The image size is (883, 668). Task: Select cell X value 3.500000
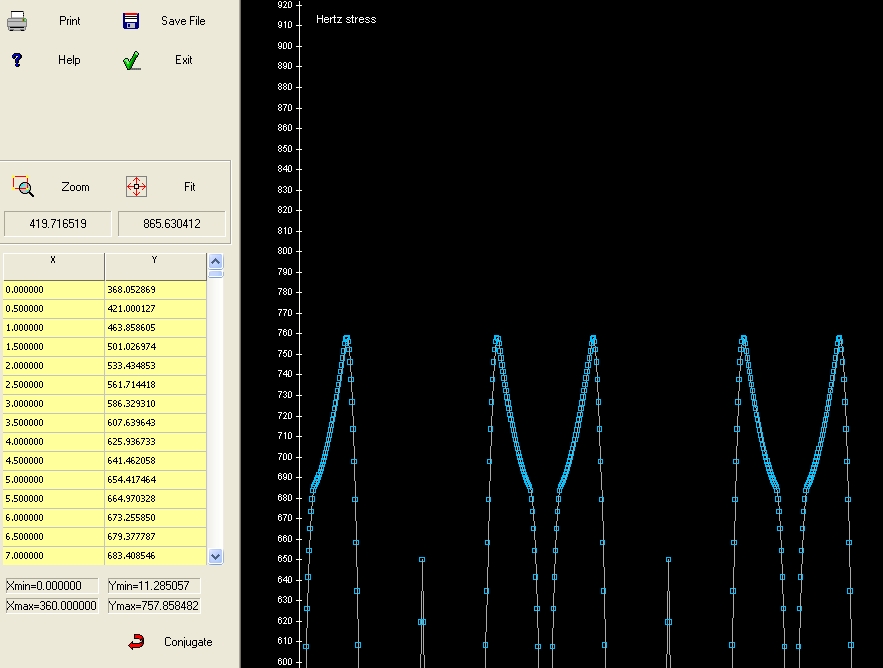pyautogui.click(x=53, y=422)
